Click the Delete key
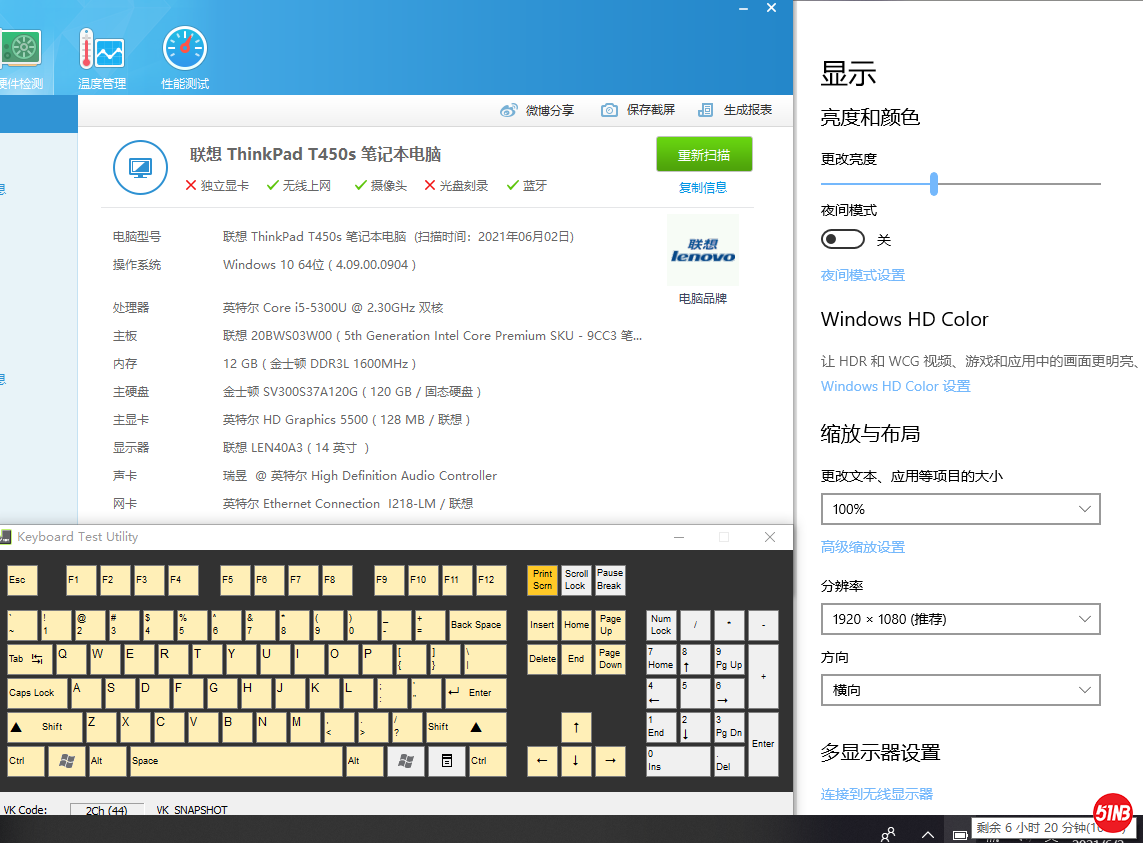The image size is (1143, 843). coord(542,659)
